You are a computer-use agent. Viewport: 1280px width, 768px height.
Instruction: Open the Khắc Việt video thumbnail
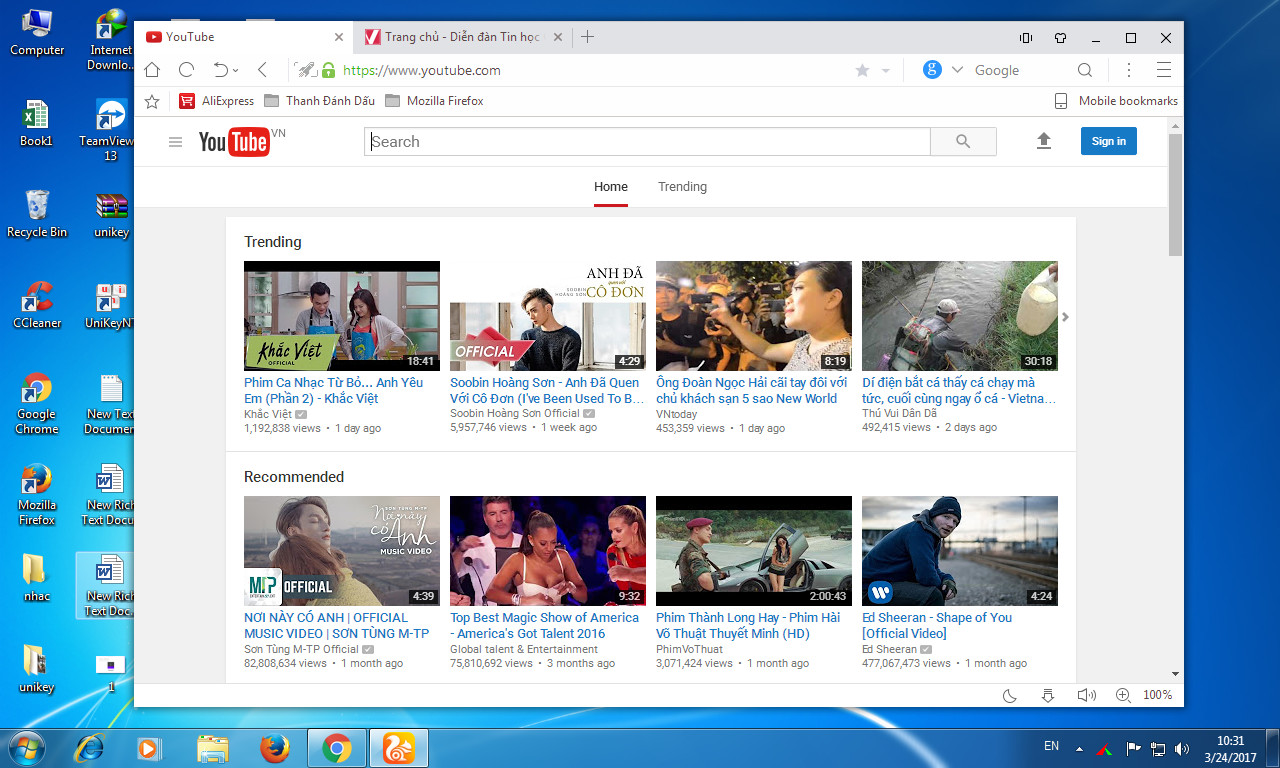[x=342, y=316]
